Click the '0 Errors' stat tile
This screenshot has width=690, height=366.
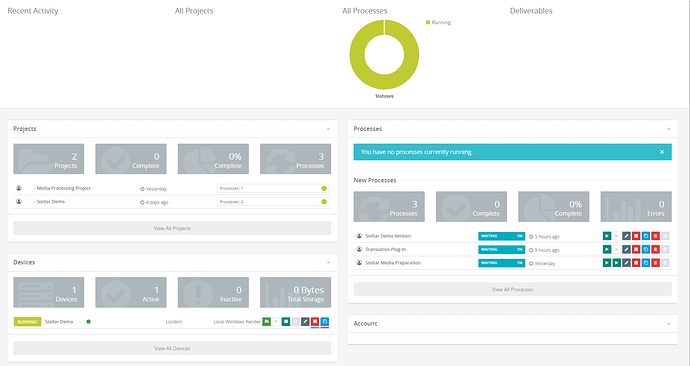point(636,206)
